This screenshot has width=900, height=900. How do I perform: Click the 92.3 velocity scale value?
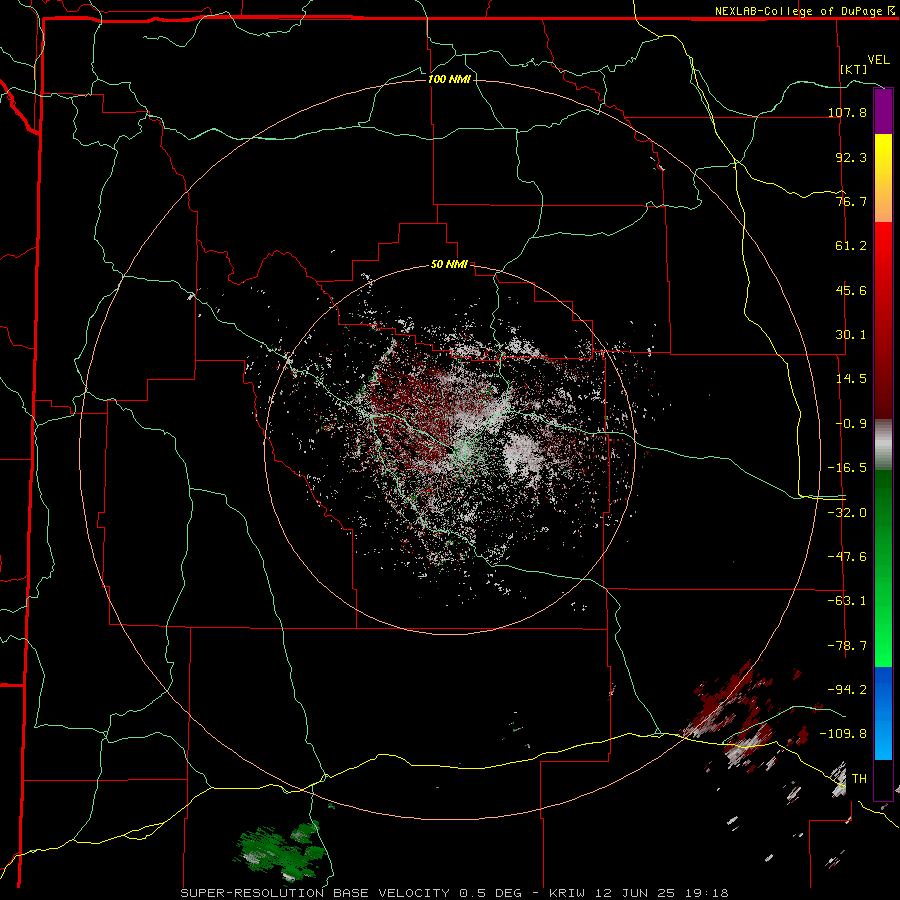click(851, 157)
